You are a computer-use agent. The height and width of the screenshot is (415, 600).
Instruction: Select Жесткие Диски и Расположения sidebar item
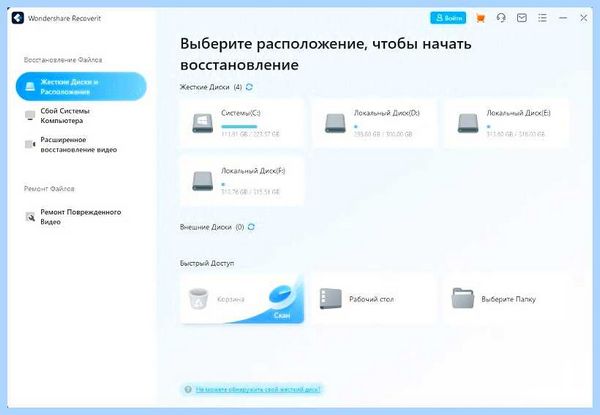[x=81, y=86]
